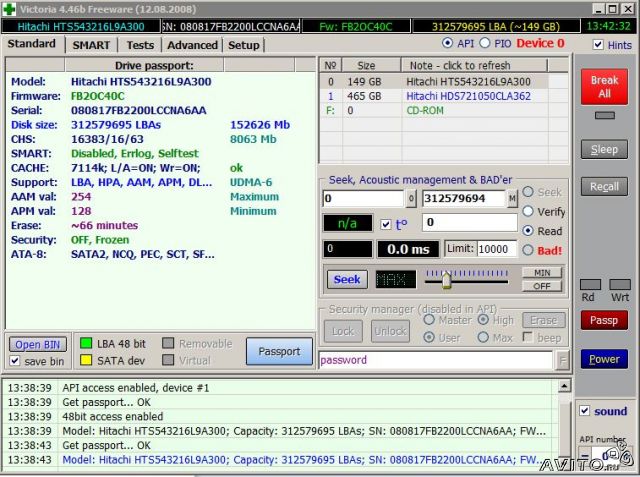640x477 pixels.
Task: Click the small gray indicator under Break All
Action: (x=604, y=115)
